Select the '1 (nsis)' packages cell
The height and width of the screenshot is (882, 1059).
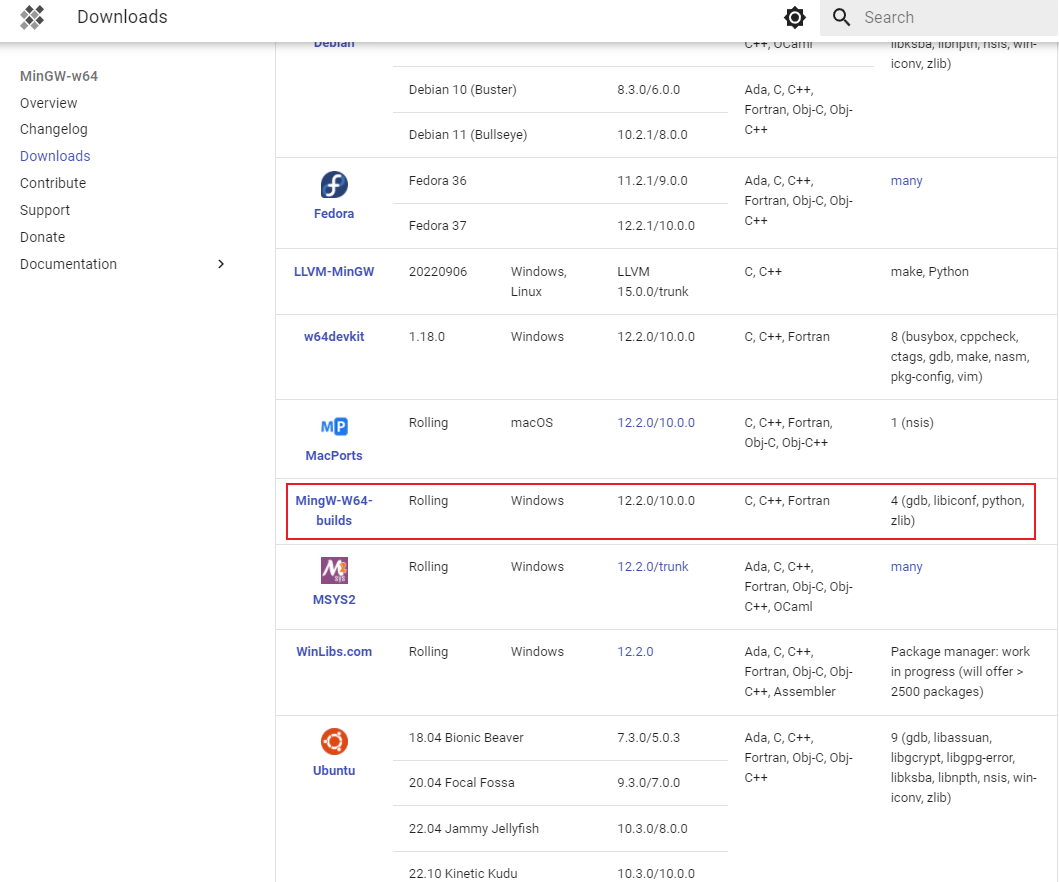point(912,423)
